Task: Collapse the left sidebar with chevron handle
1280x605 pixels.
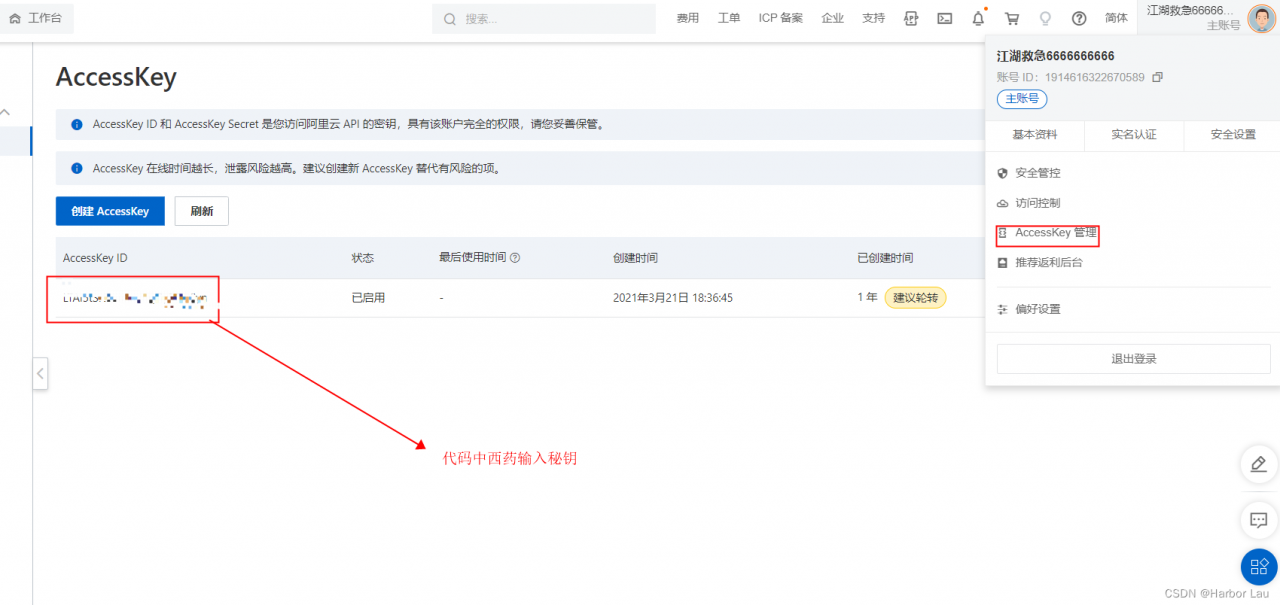Action: tap(40, 374)
